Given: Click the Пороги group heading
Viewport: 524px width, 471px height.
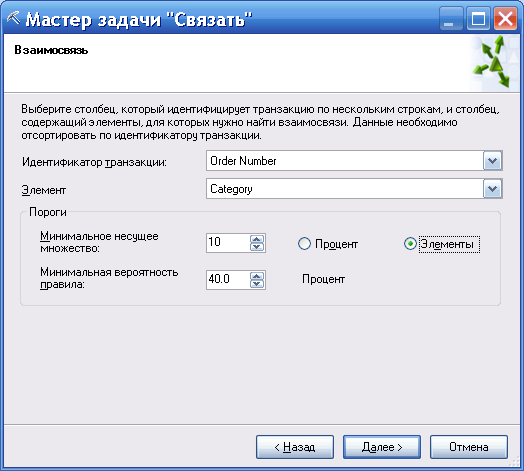Looking at the screenshot, I should [x=48, y=212].
